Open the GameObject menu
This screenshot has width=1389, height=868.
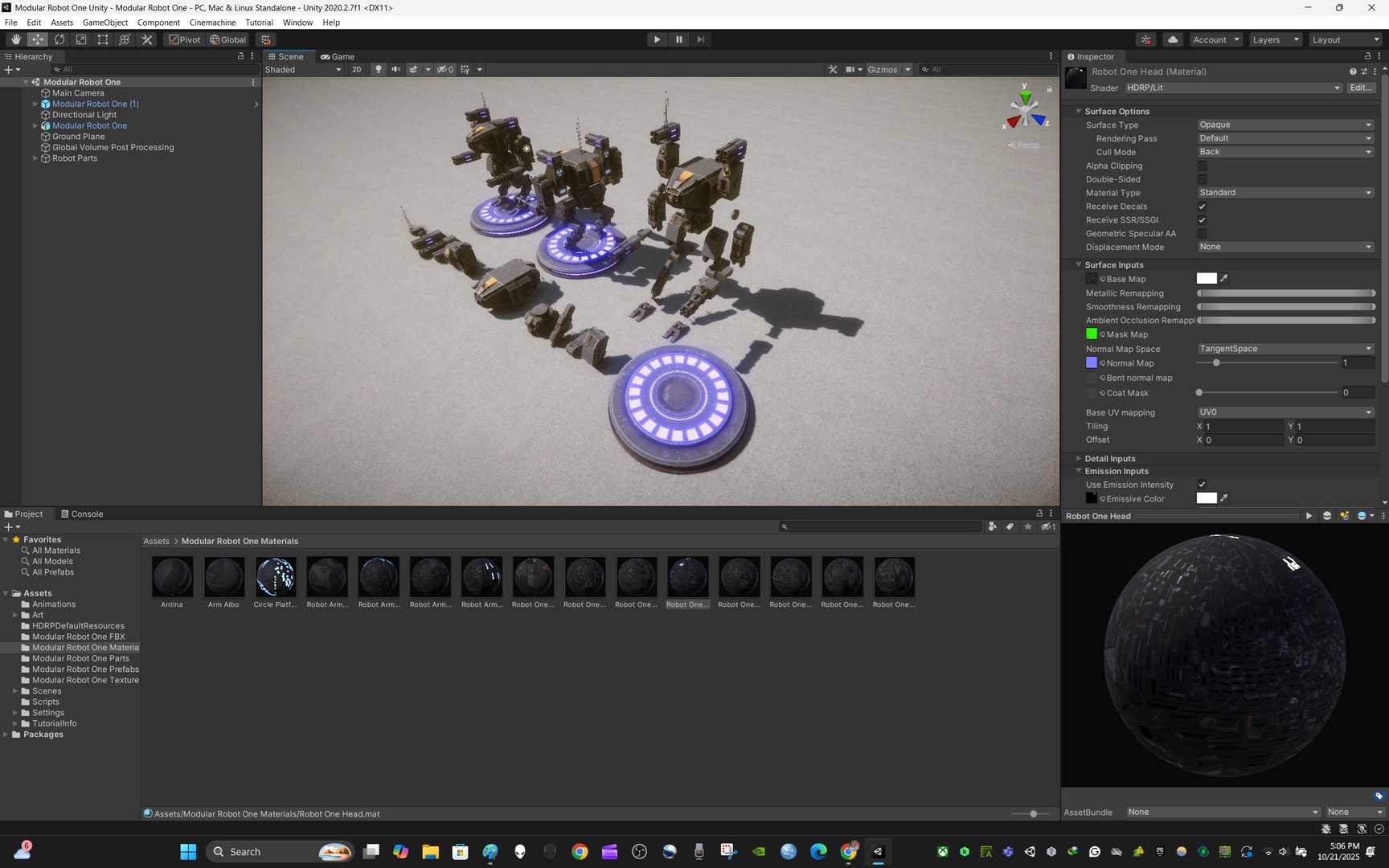104,23
